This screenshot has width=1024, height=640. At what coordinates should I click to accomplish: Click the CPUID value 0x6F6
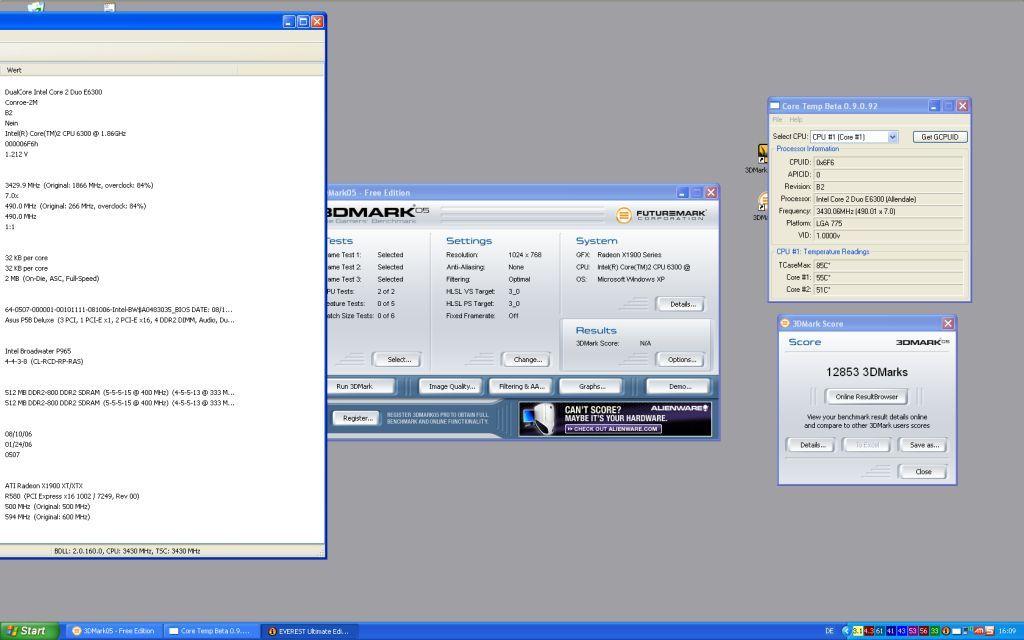coord(888,162)
